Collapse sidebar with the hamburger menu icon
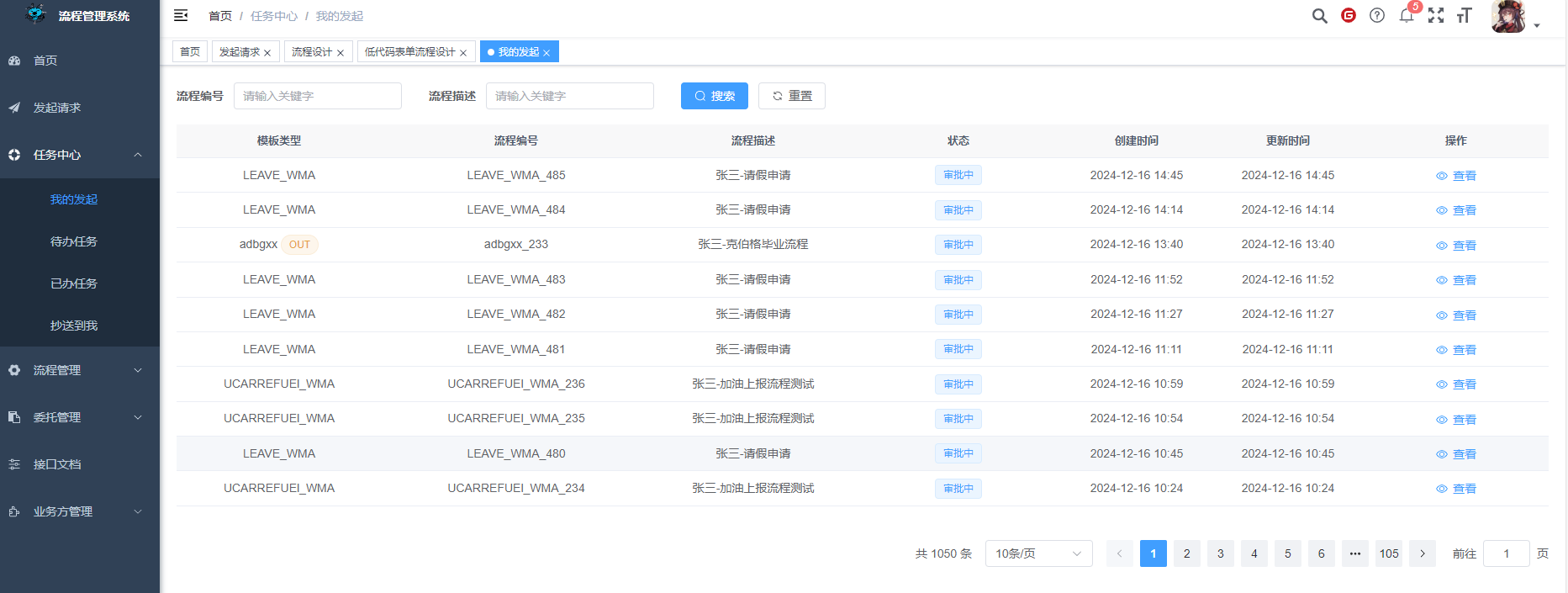This screenshot has height=593, width=1568. [x=181, y=15]
